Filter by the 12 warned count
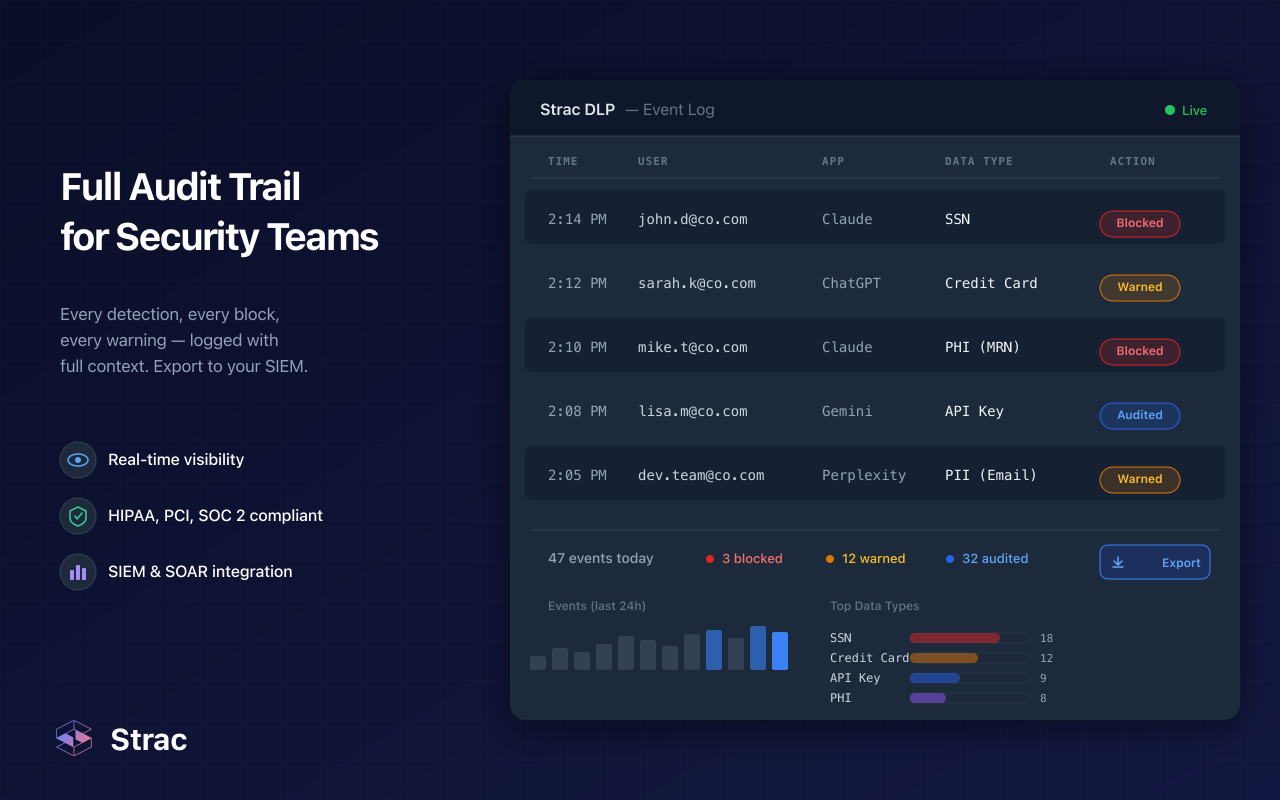 pos(873,559)
